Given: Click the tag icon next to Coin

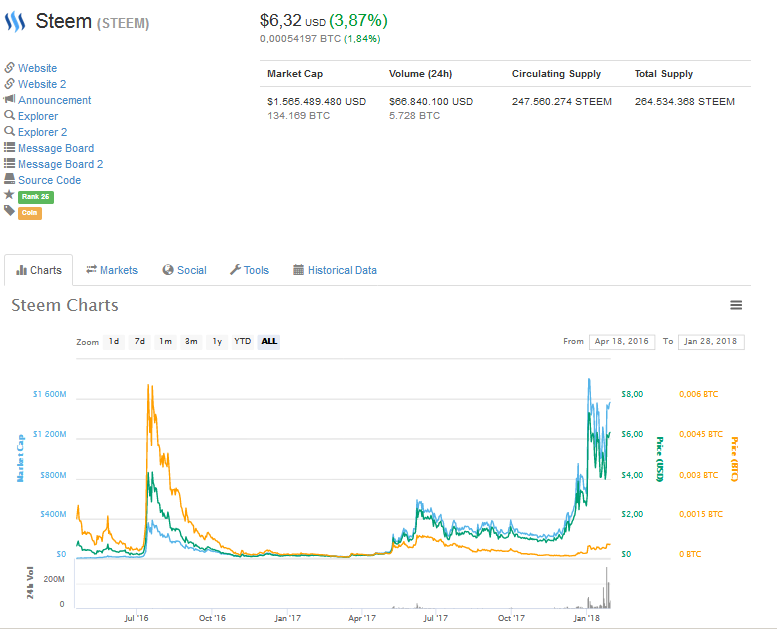Looking at the screenshot, I should click(9, 211).
